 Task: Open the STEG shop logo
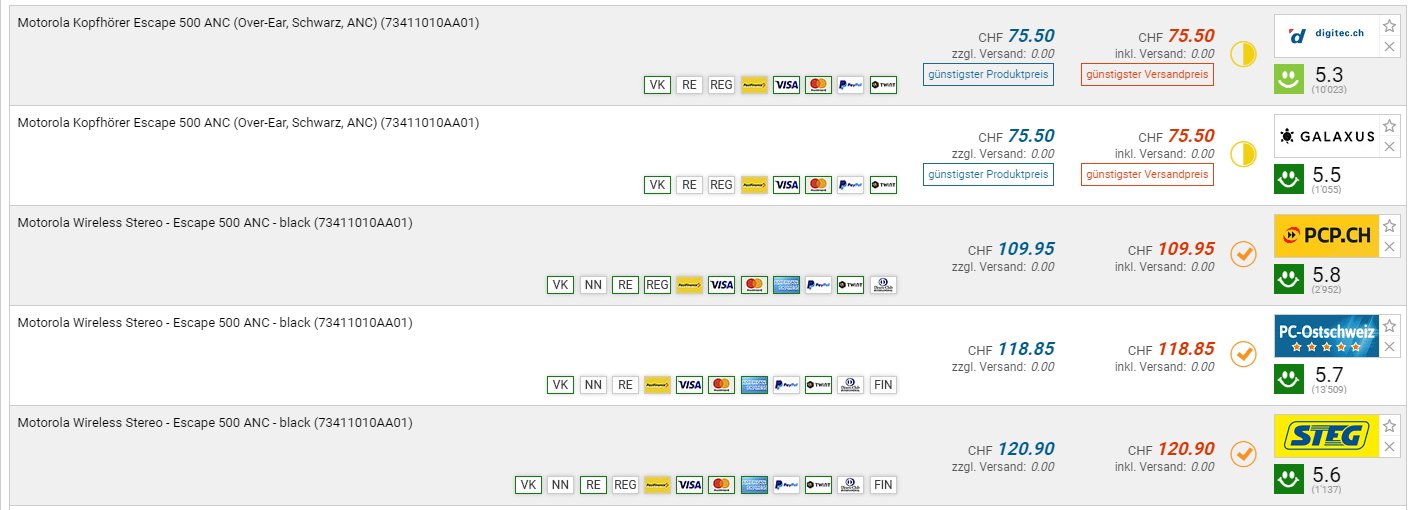click(1326, 436)
